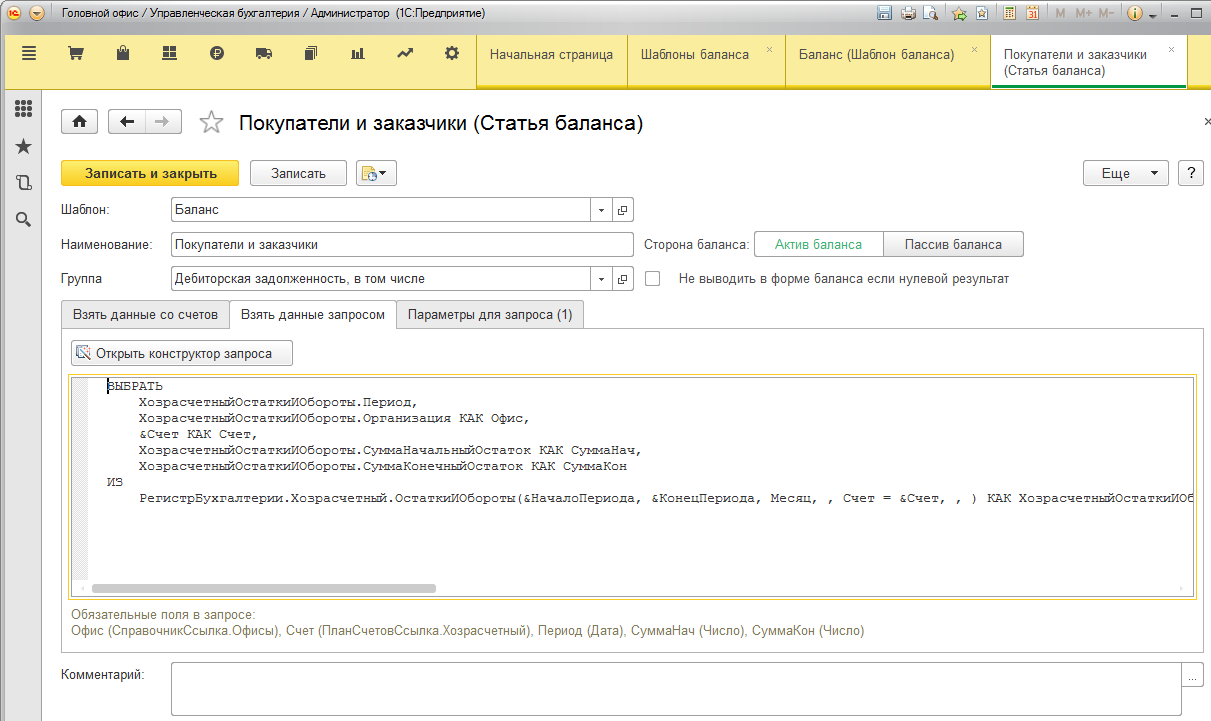Click the delivery truck section icon
This screenshot has width=1211, height=721.
tap(264, 54)
